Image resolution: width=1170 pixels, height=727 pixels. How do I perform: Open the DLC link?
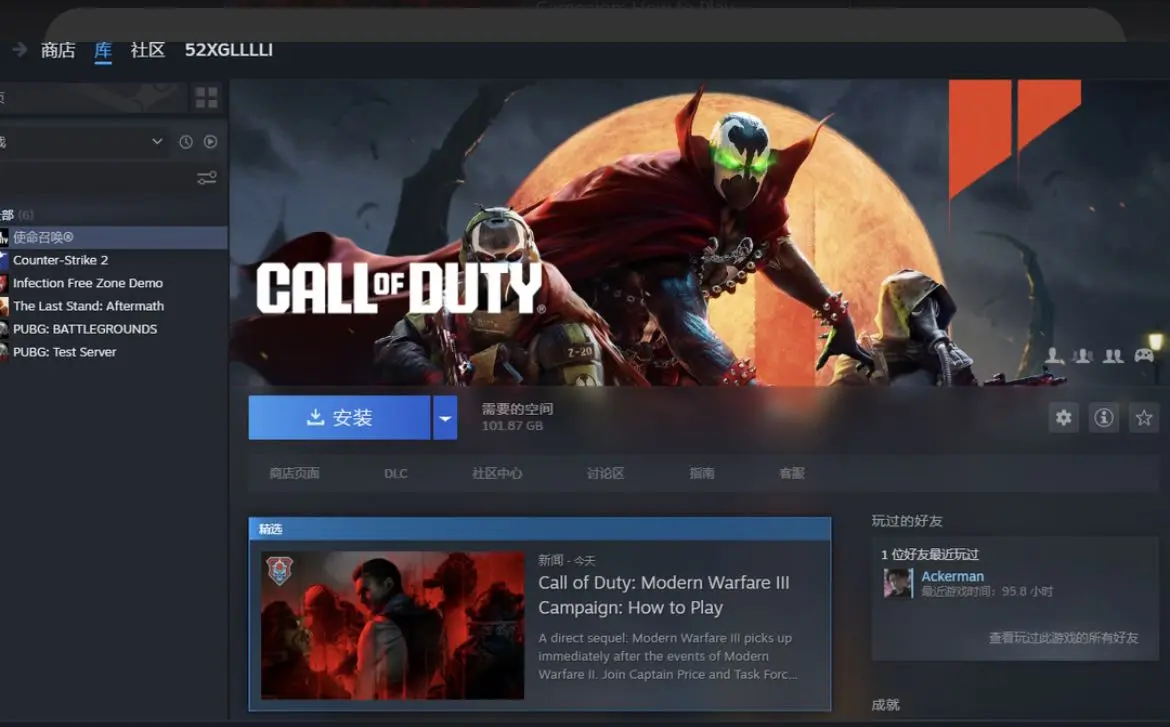tap(395, 473)
